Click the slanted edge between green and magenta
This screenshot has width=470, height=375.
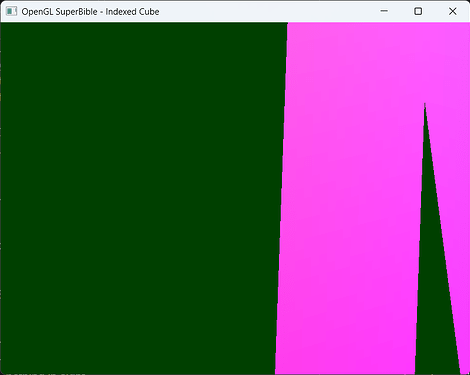[281, 198]
